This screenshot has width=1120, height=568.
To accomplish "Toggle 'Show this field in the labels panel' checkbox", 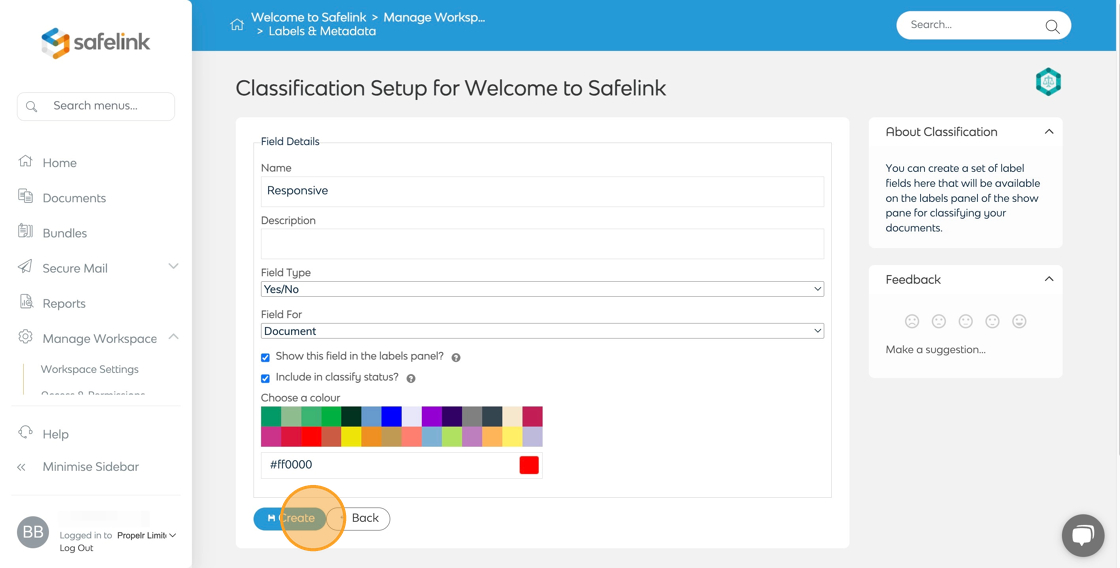I will [x=266, y=357].
